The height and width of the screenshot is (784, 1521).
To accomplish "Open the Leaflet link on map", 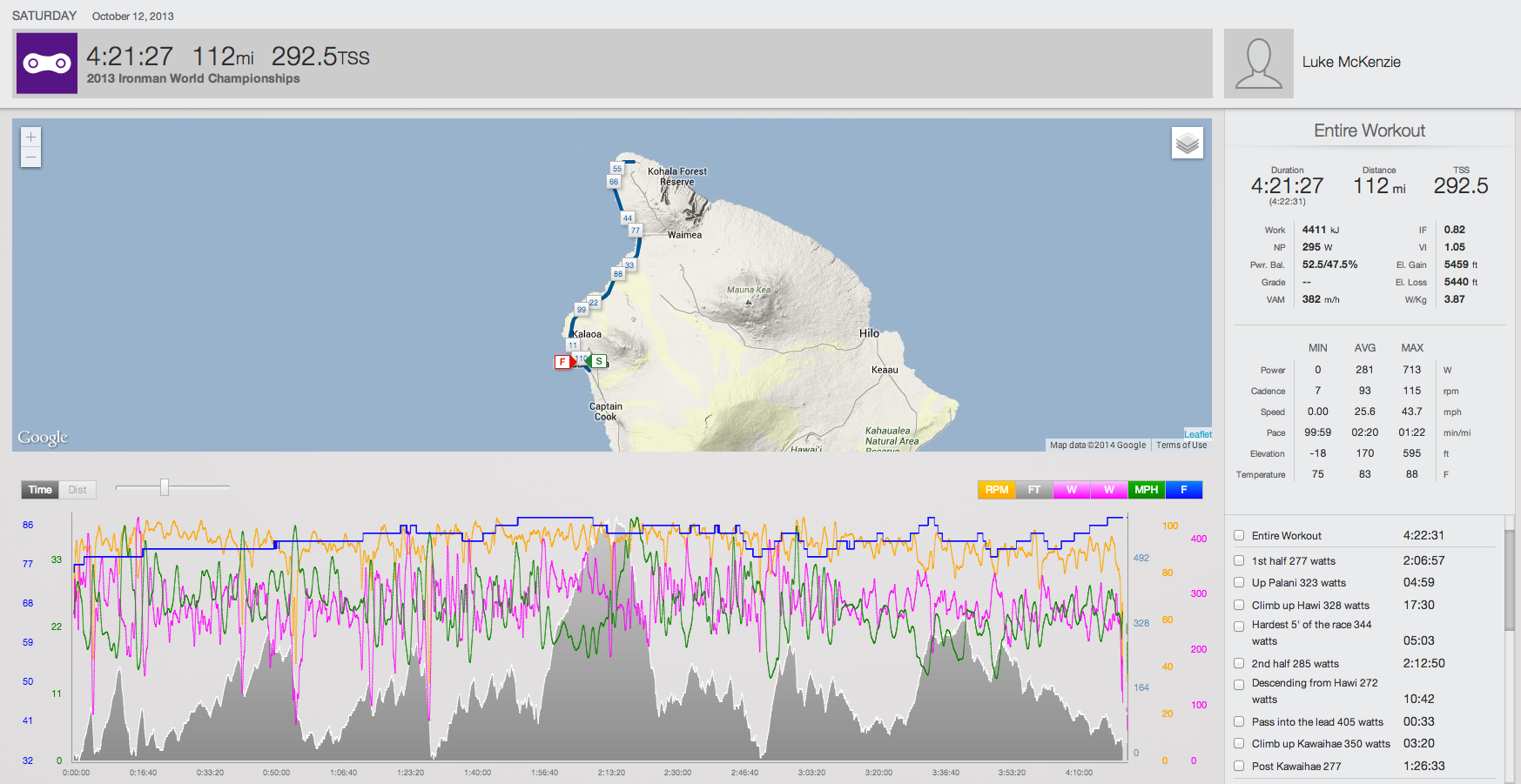I will [x=1198, y=434].
